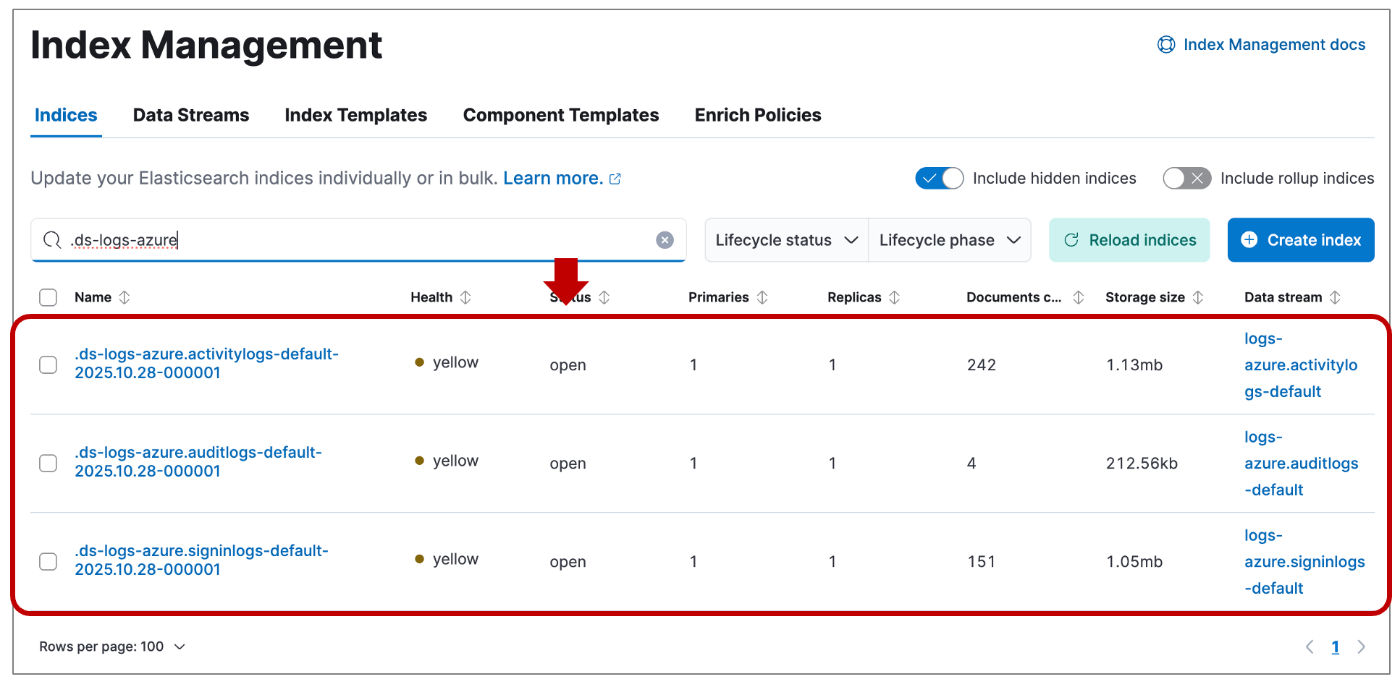Open the Rows per page dropdown
The height and width of the screenshot is (687, 1400).
point(112,646)
